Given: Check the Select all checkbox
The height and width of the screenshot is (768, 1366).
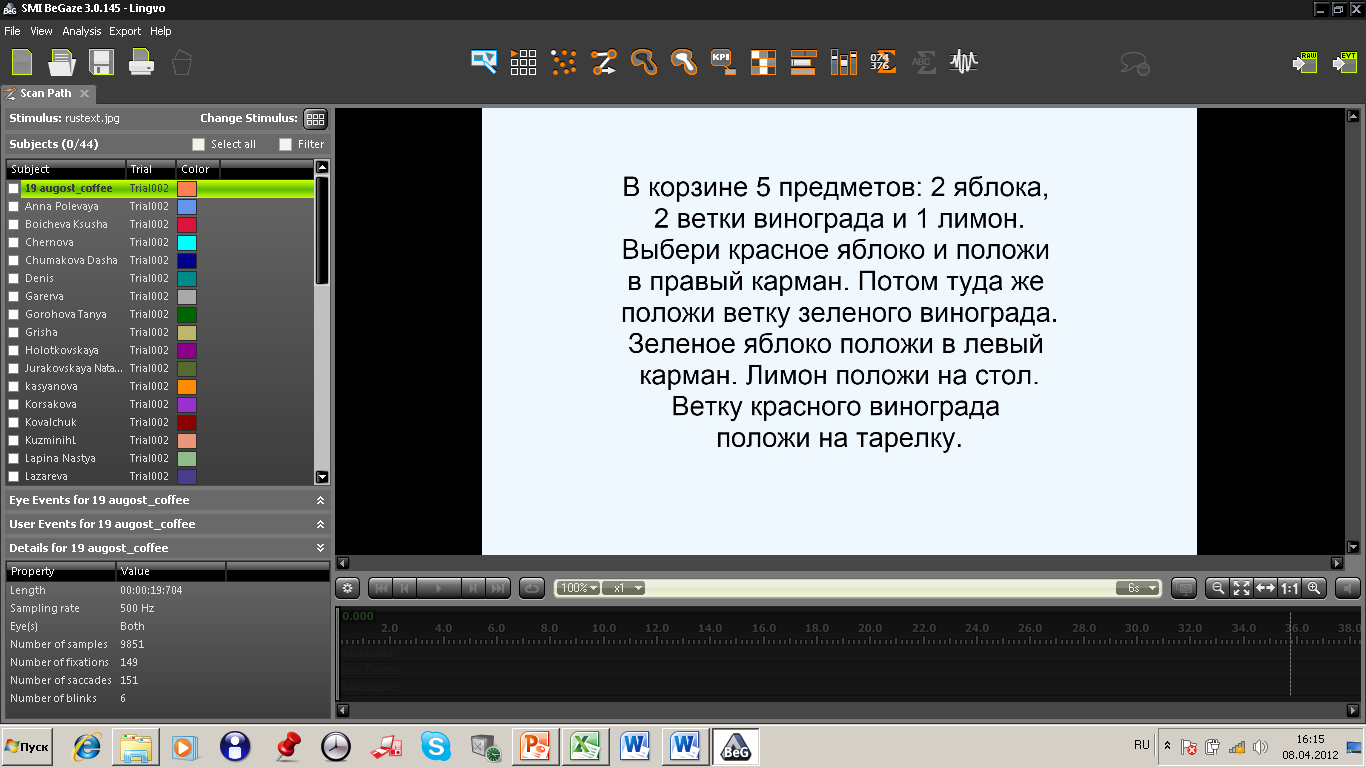Looking at the screenshot, I should click(x=198, y=144).
